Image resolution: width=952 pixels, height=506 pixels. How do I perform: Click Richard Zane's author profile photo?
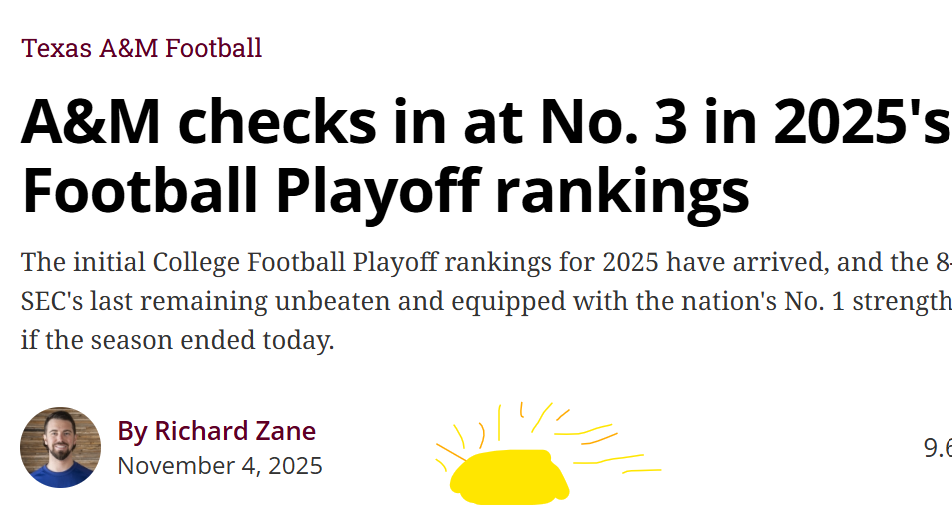pyautogui.click(x=60, y=447)
